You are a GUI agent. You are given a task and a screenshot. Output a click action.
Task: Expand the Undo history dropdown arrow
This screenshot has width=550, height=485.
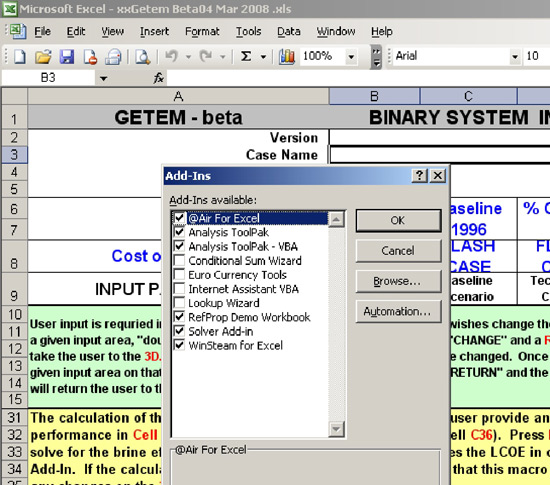tap(188, 56)
